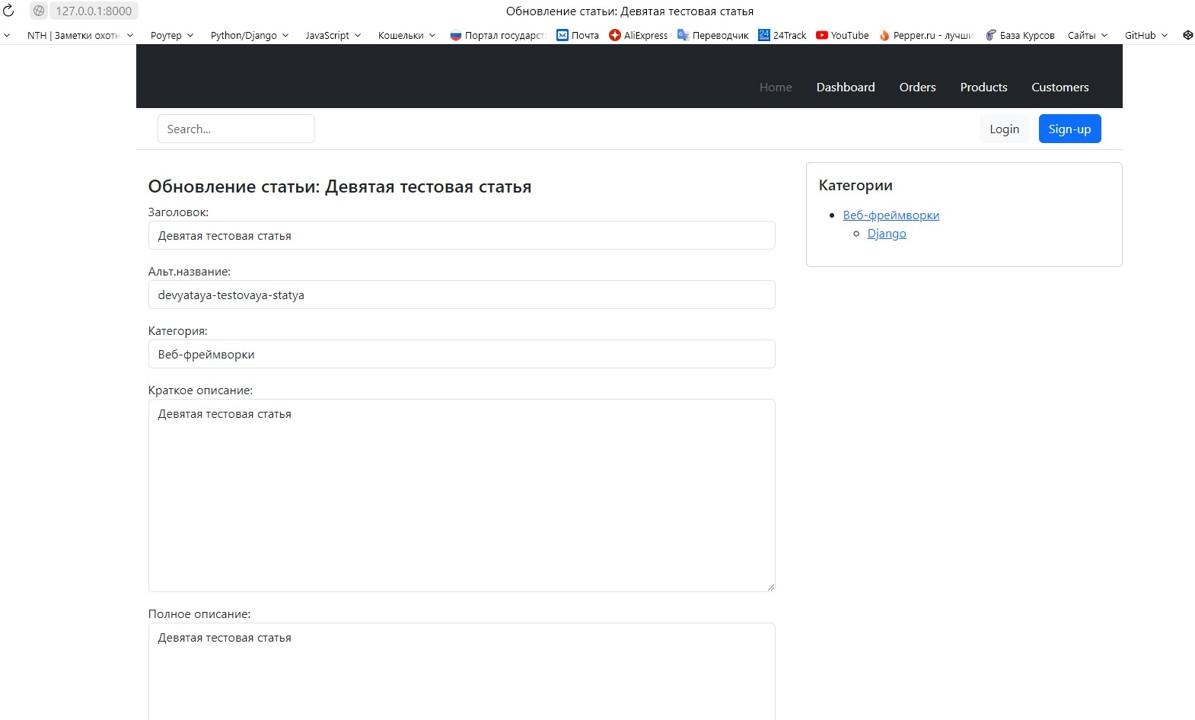Expand the GitHub bookmark folder
This screenshot has height=720, width=1195.
[x=1146, y=35]
